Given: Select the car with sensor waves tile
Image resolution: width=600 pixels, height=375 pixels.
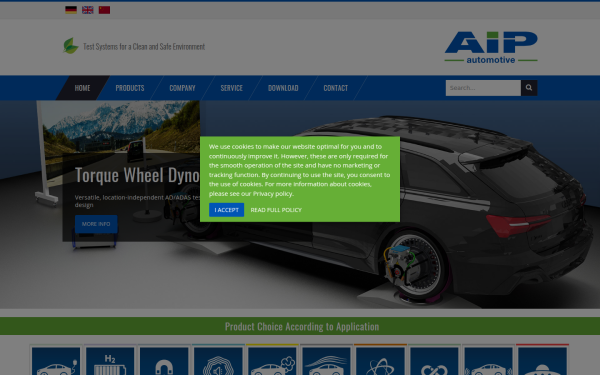Looking at the screenshot, I should tap(488, 361).
